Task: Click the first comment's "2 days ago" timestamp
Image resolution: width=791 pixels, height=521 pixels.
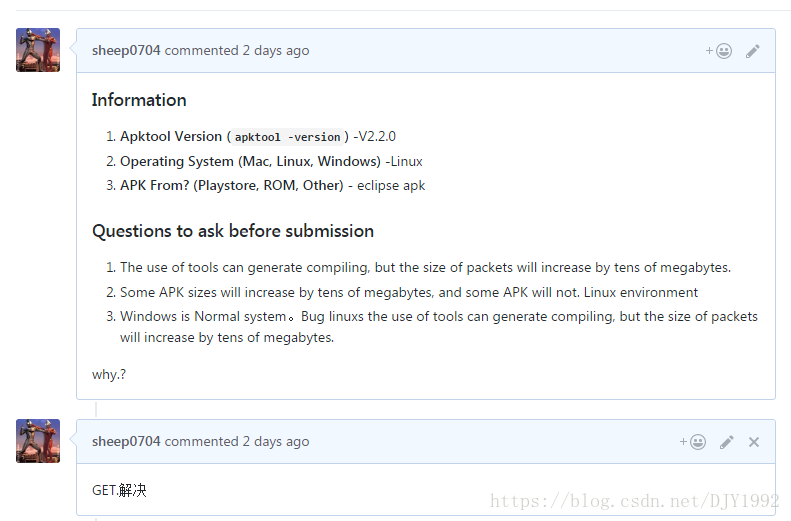Action: pos(276,51)
